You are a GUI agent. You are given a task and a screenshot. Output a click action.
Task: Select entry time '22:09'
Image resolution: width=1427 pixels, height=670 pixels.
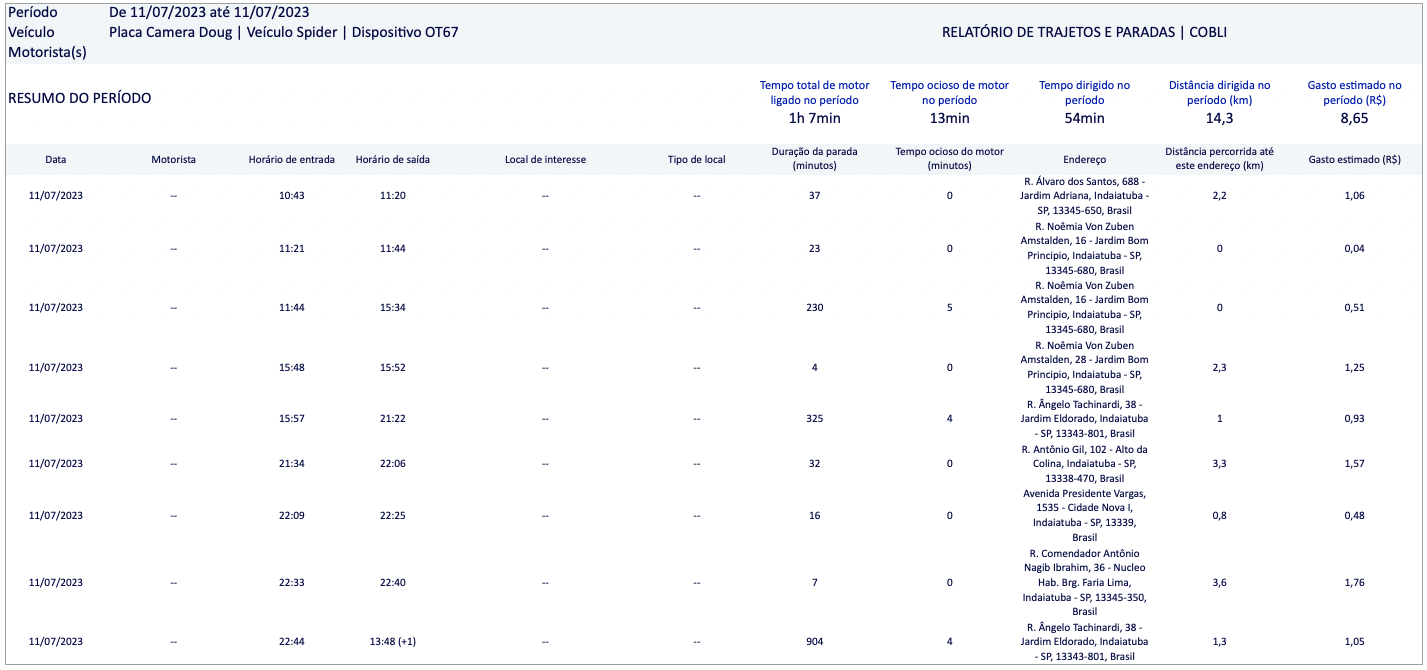tap(292, 515)
